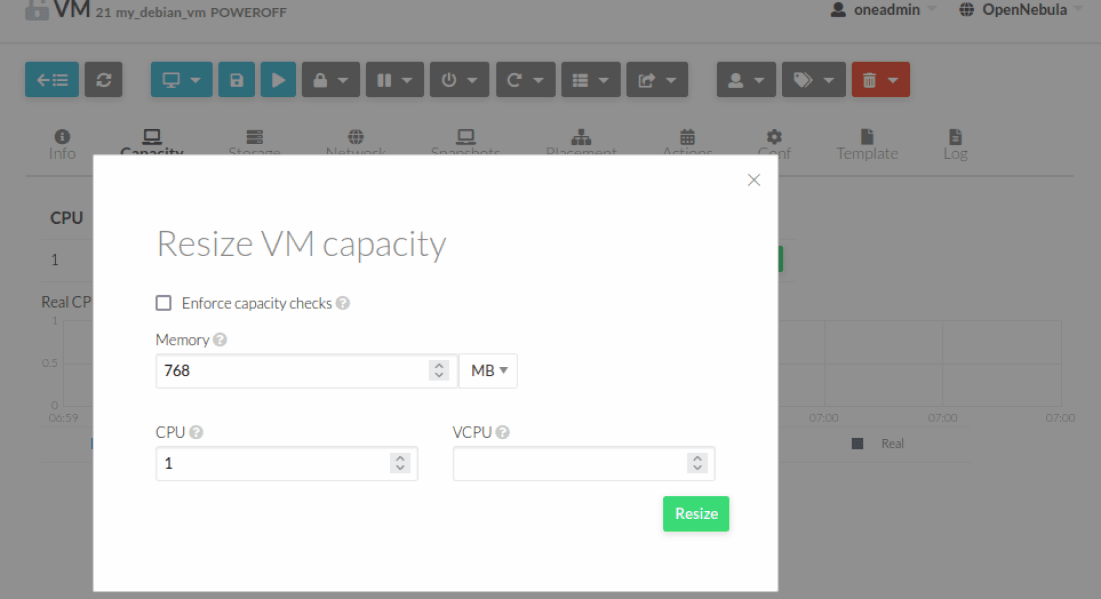Image resolution: width=1101 pixels, height=599 pixels.
Task: Open the Log tab
Action: pyautogui.click(x=955, y=144)
